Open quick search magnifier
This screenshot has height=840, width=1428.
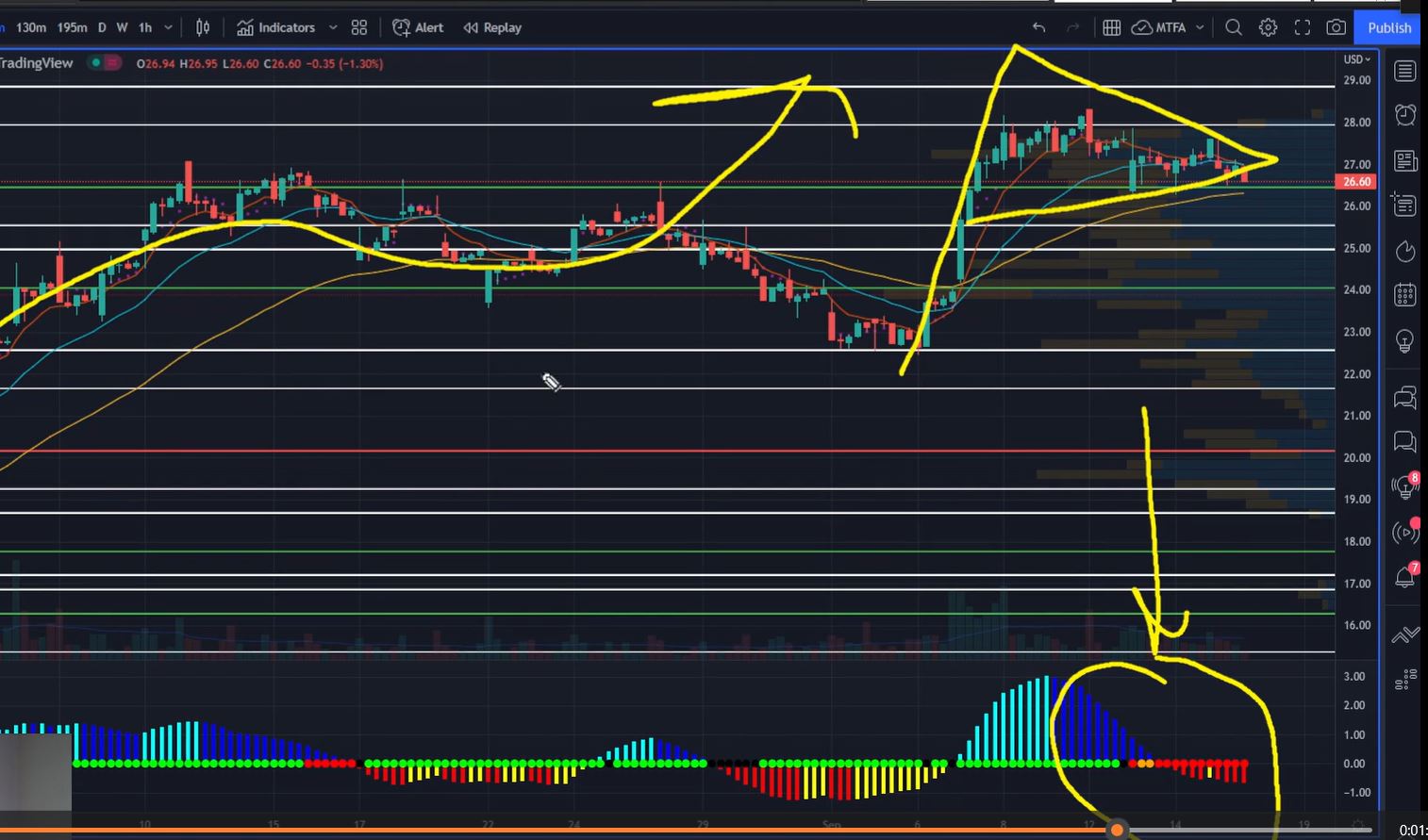click(1234, 27)
